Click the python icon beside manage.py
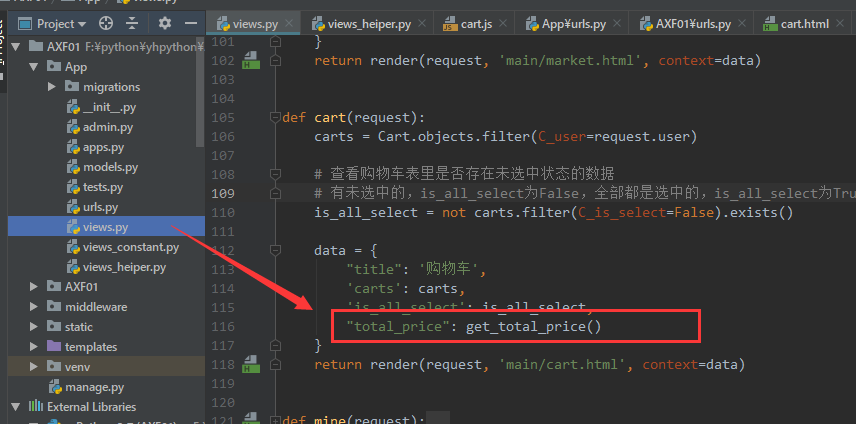856x424 pixels. pos(55,387)
